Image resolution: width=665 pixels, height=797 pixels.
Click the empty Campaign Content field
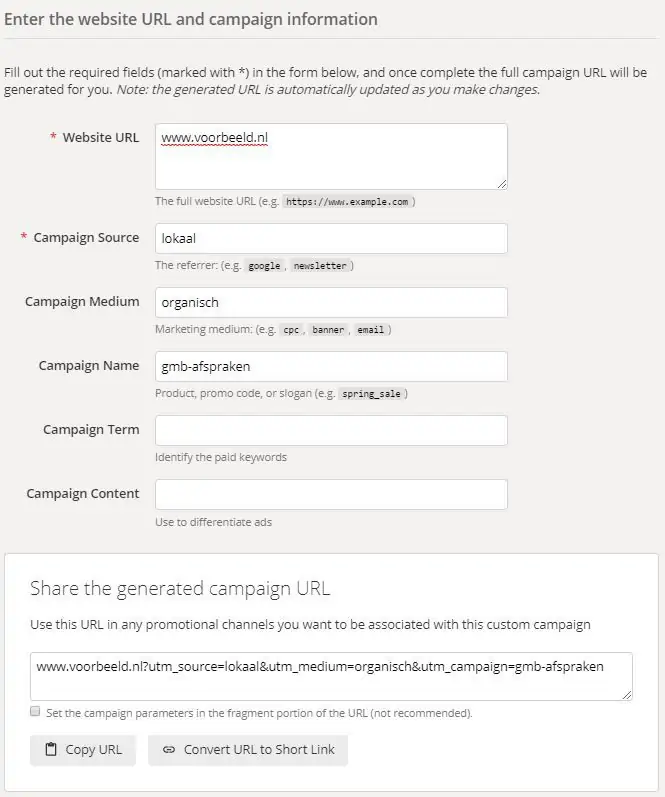331,494
